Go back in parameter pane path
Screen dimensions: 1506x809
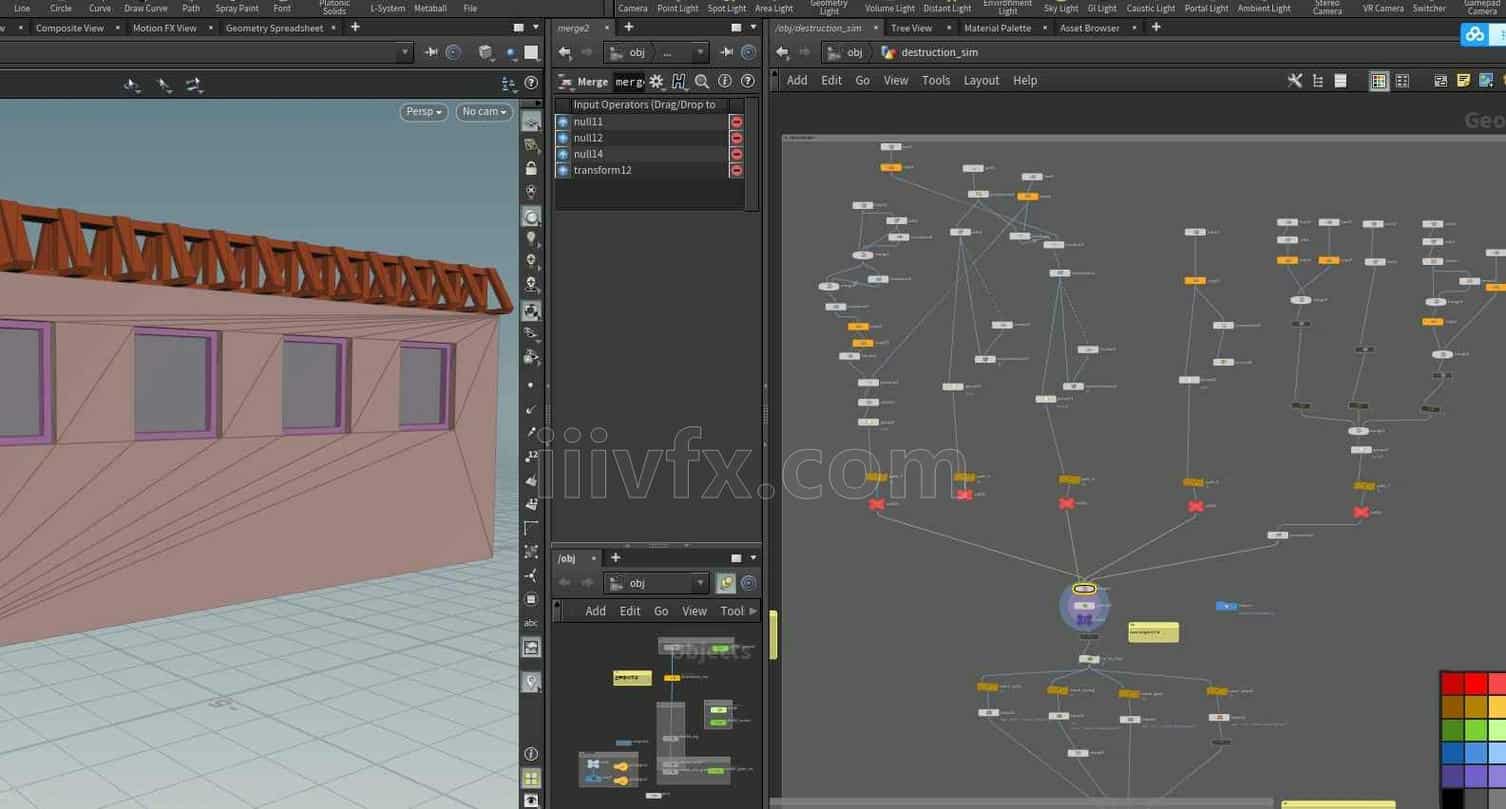[565, 52]
